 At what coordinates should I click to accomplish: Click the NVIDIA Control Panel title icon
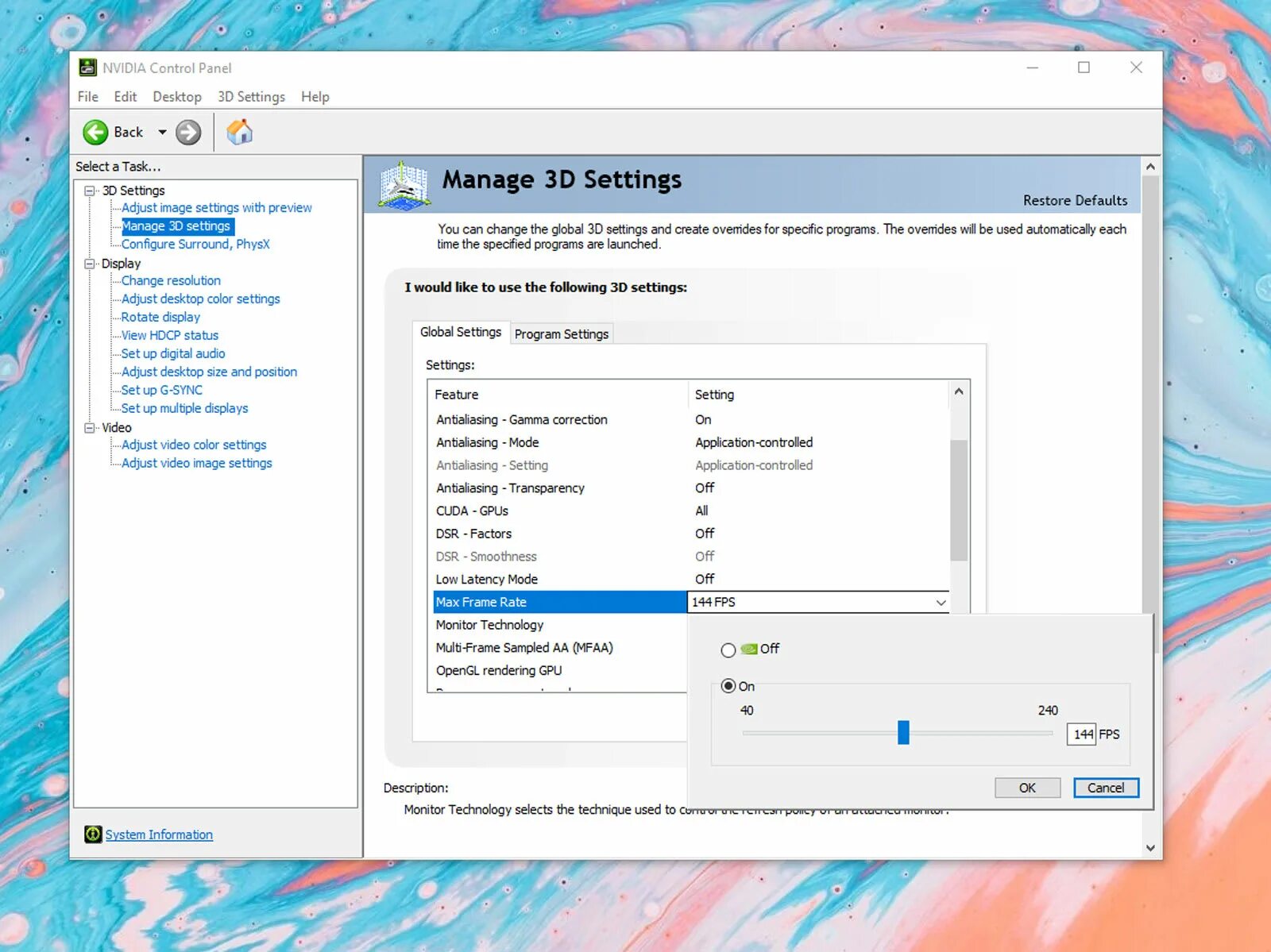point(87,67)
